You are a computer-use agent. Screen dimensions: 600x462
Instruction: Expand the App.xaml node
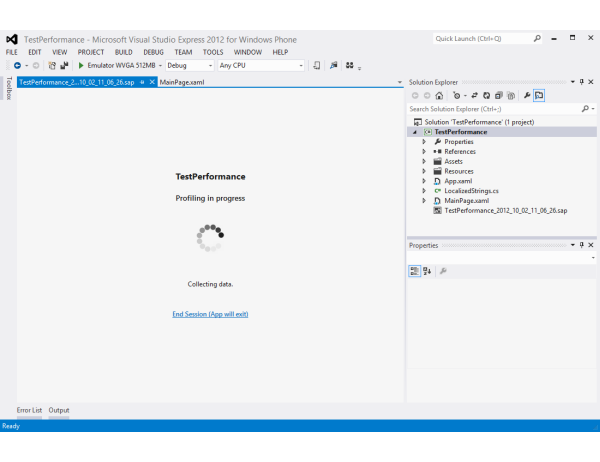424,181
